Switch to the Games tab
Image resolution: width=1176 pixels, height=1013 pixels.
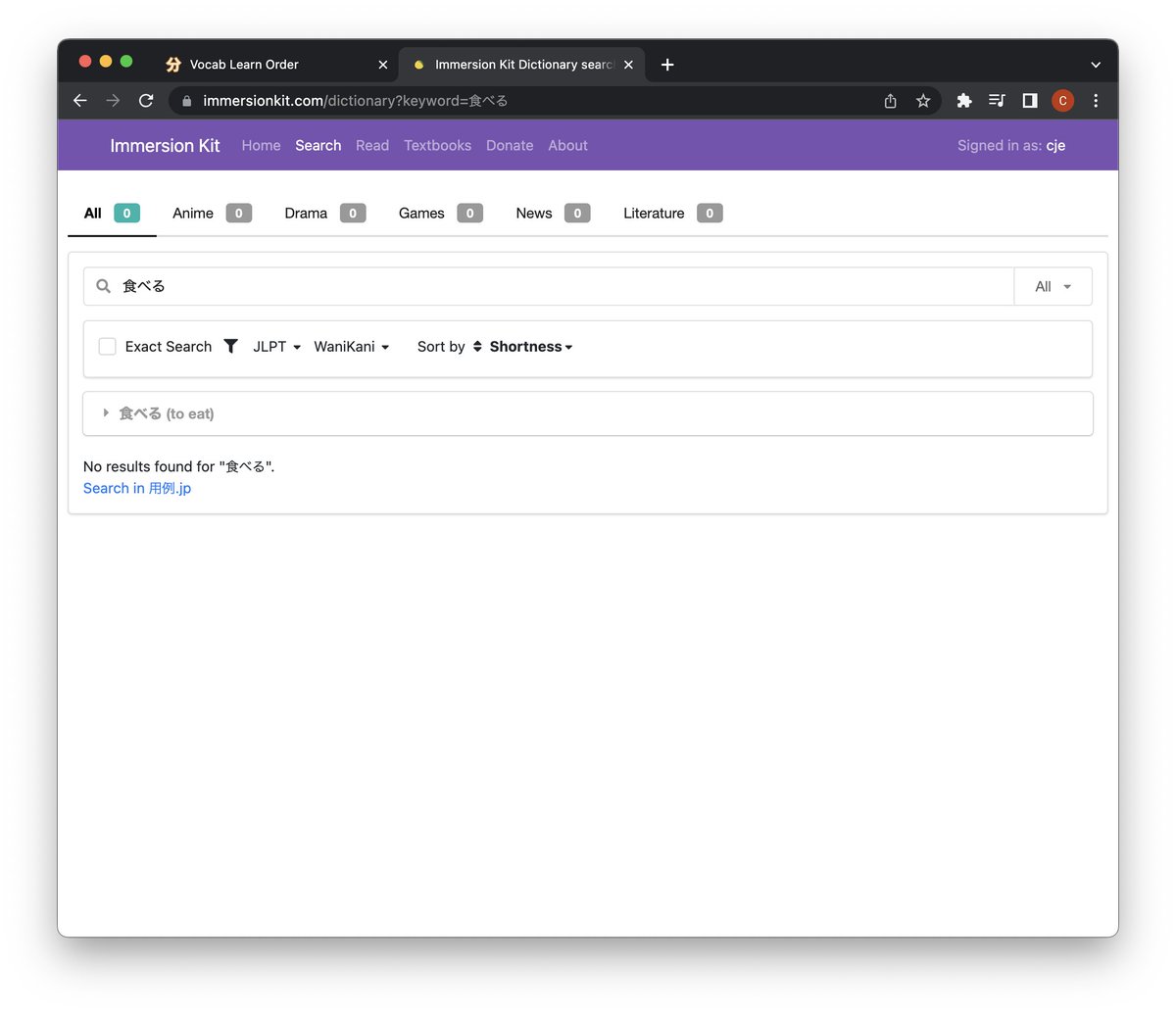click(440, 213)
